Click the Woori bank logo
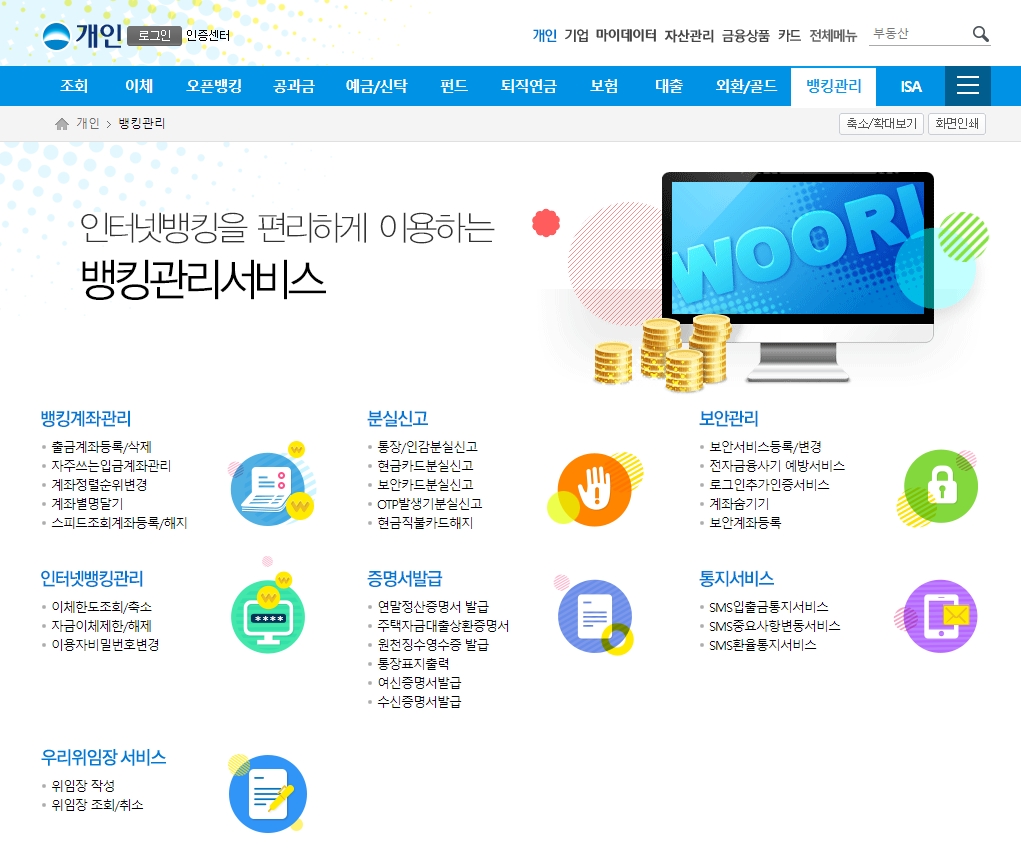This screenshot has height=852, width=1021. pyautogui.click(x=56, y=36)
